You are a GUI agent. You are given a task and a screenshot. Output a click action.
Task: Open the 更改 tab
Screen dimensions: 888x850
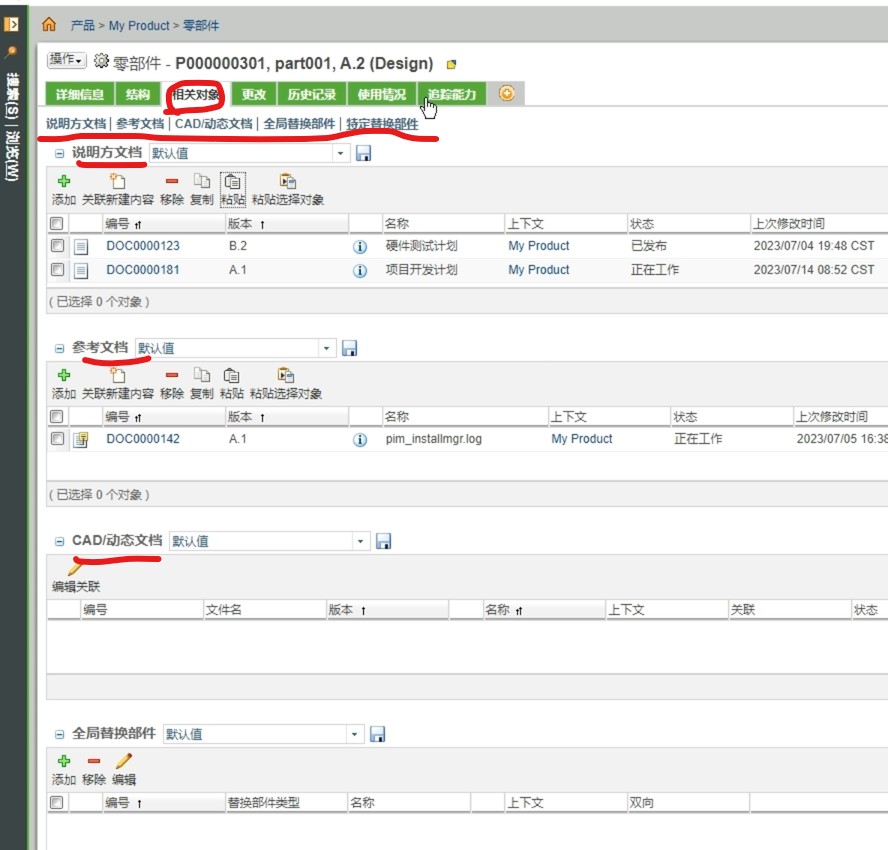tap(253, 94)
